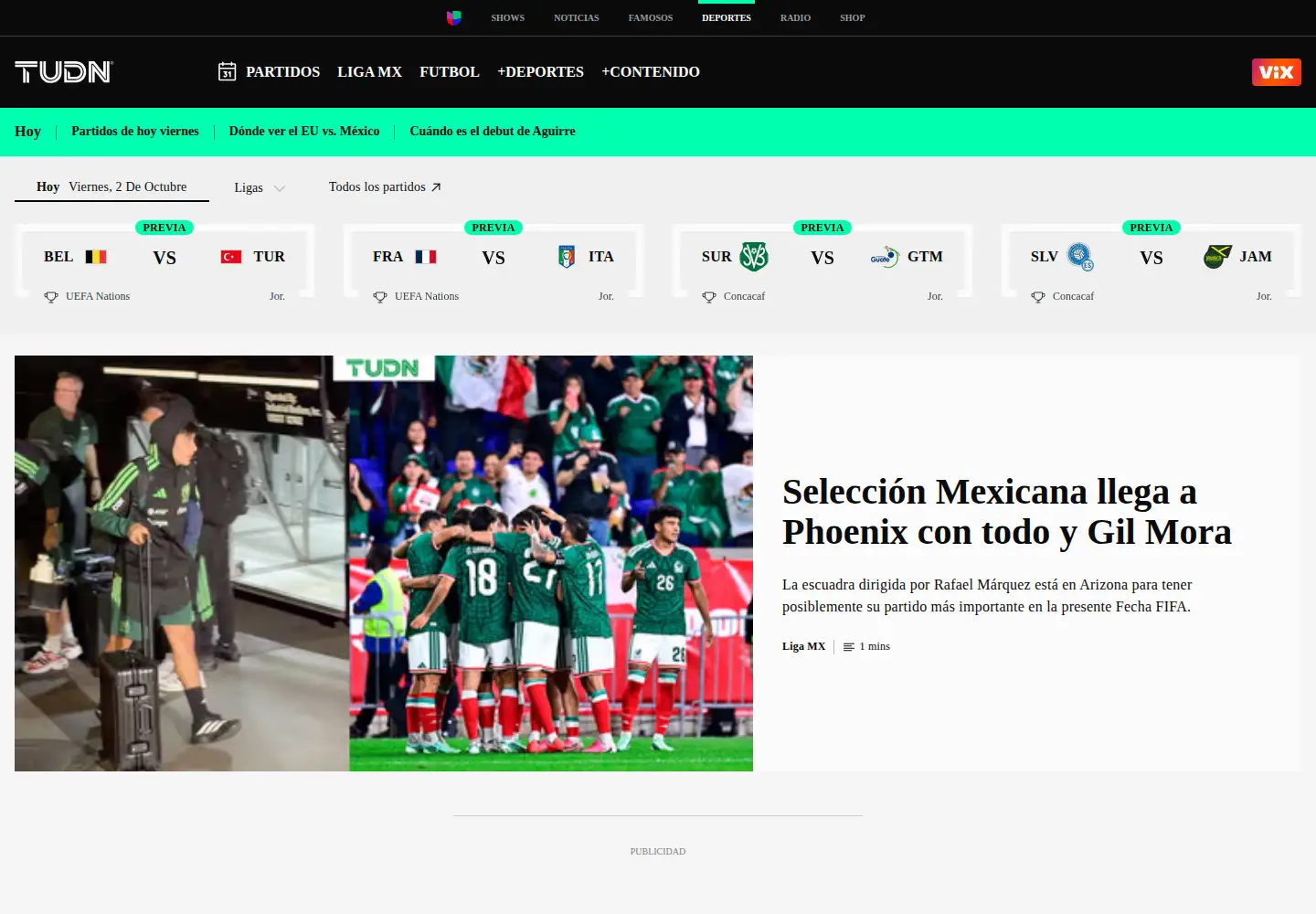Open NOTICIAS in the top bar

pos(577,17)
